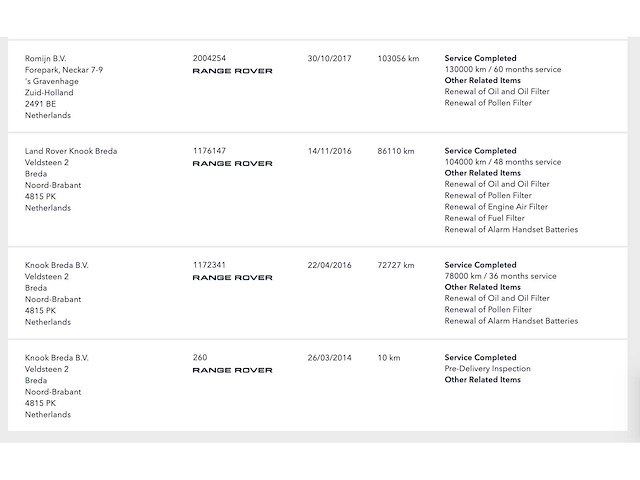The image size is (640, 480).
Task: Select the 130000 km / 60 months service text
Action: click(503, 70)
